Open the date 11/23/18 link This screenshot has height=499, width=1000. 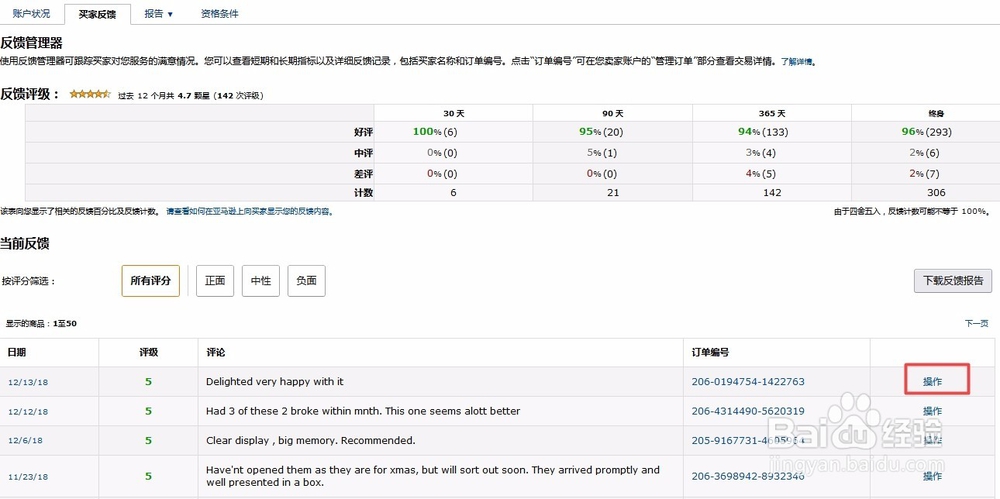[28, 477]
